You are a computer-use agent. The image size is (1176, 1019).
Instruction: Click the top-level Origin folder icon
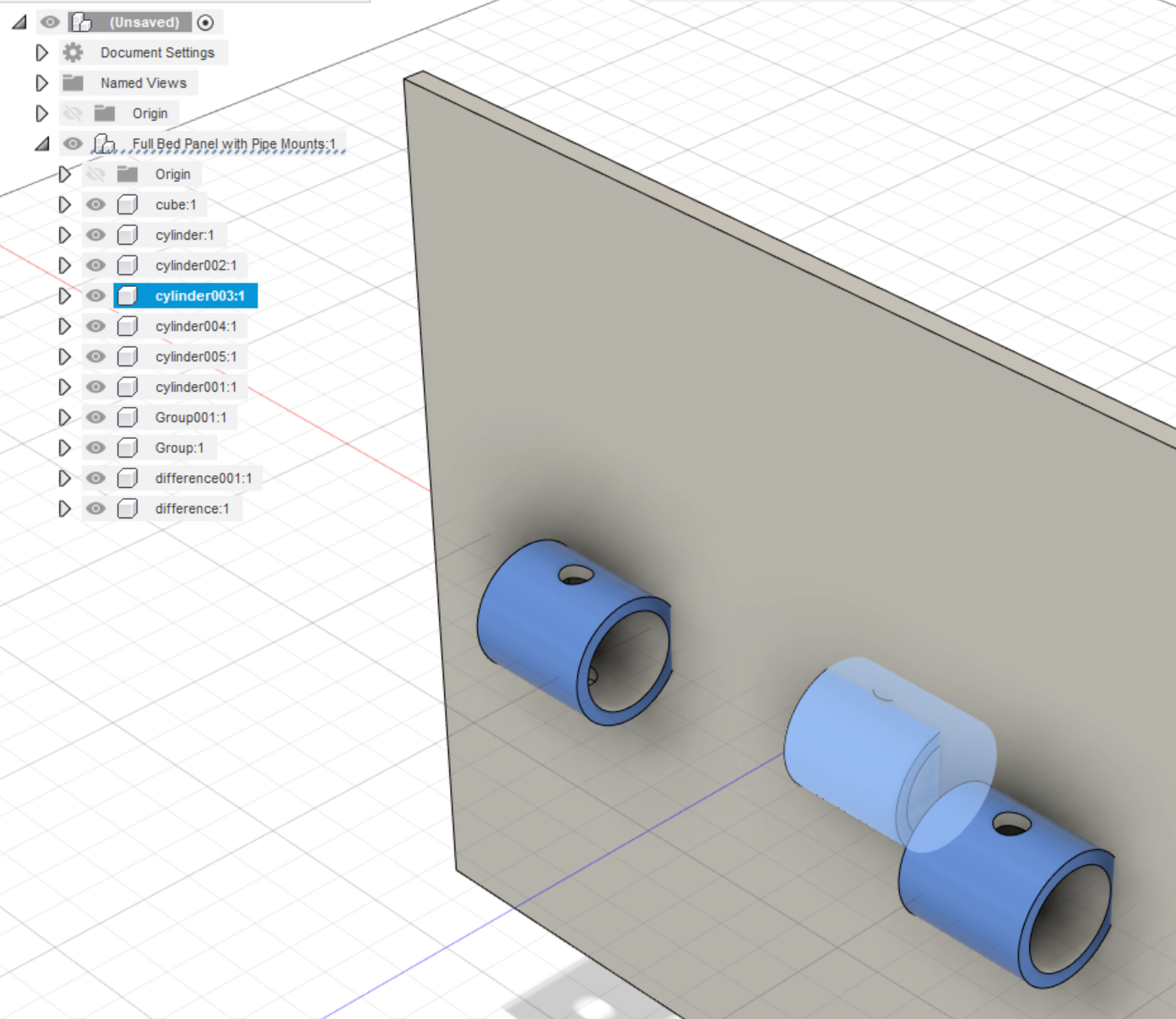pyautogui.click(x=105, y=113)
